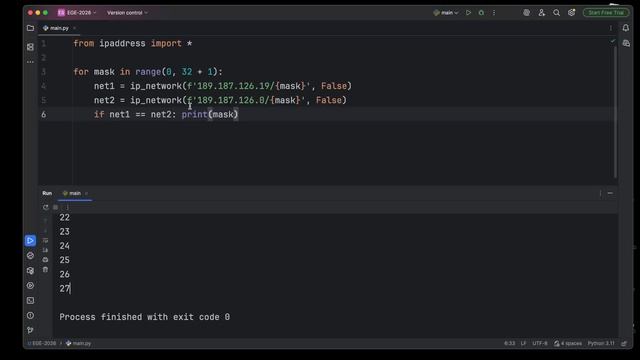Expand the Version control dropdown

(x=127, y=13)
